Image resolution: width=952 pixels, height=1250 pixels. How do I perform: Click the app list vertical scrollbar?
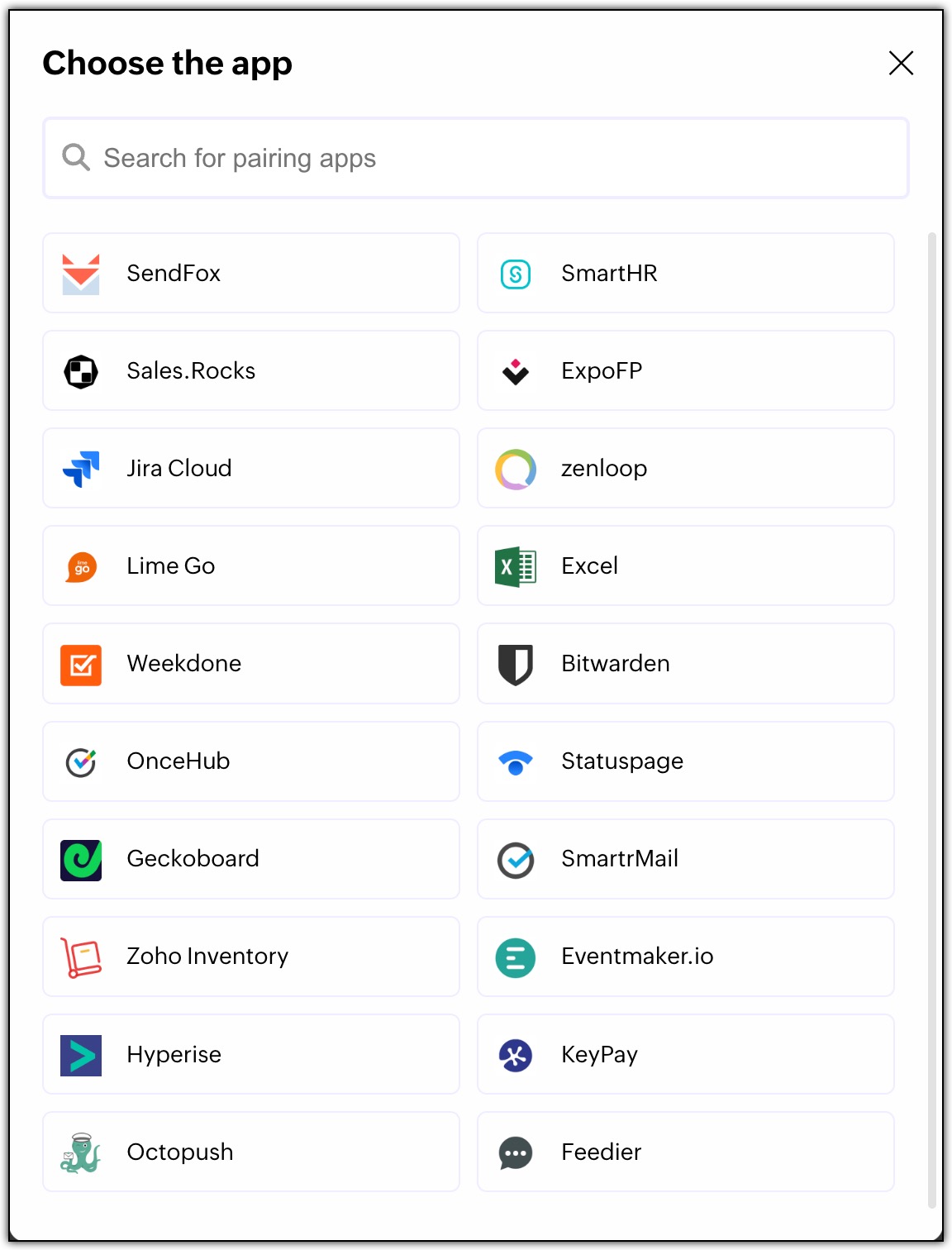[x=931, y=719]
